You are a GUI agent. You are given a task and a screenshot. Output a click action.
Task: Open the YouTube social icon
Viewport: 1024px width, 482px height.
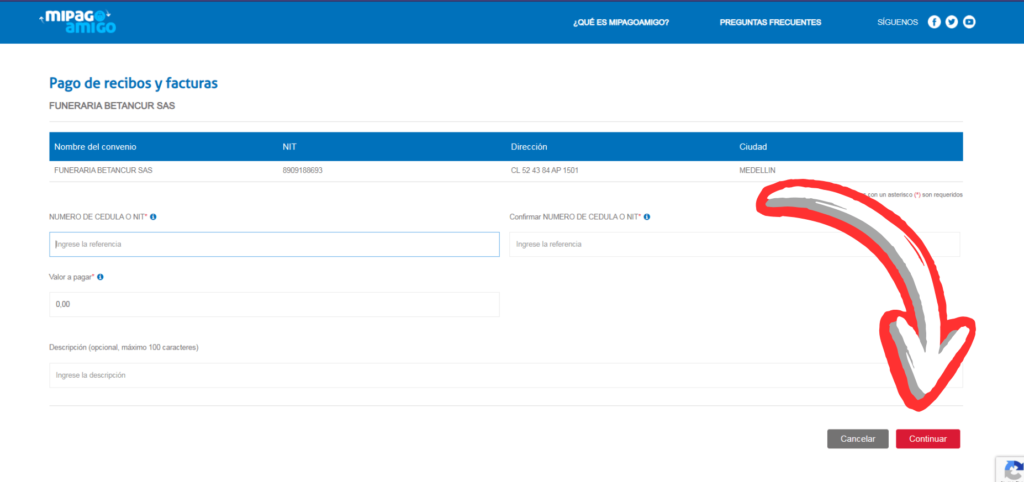point(969,22)
